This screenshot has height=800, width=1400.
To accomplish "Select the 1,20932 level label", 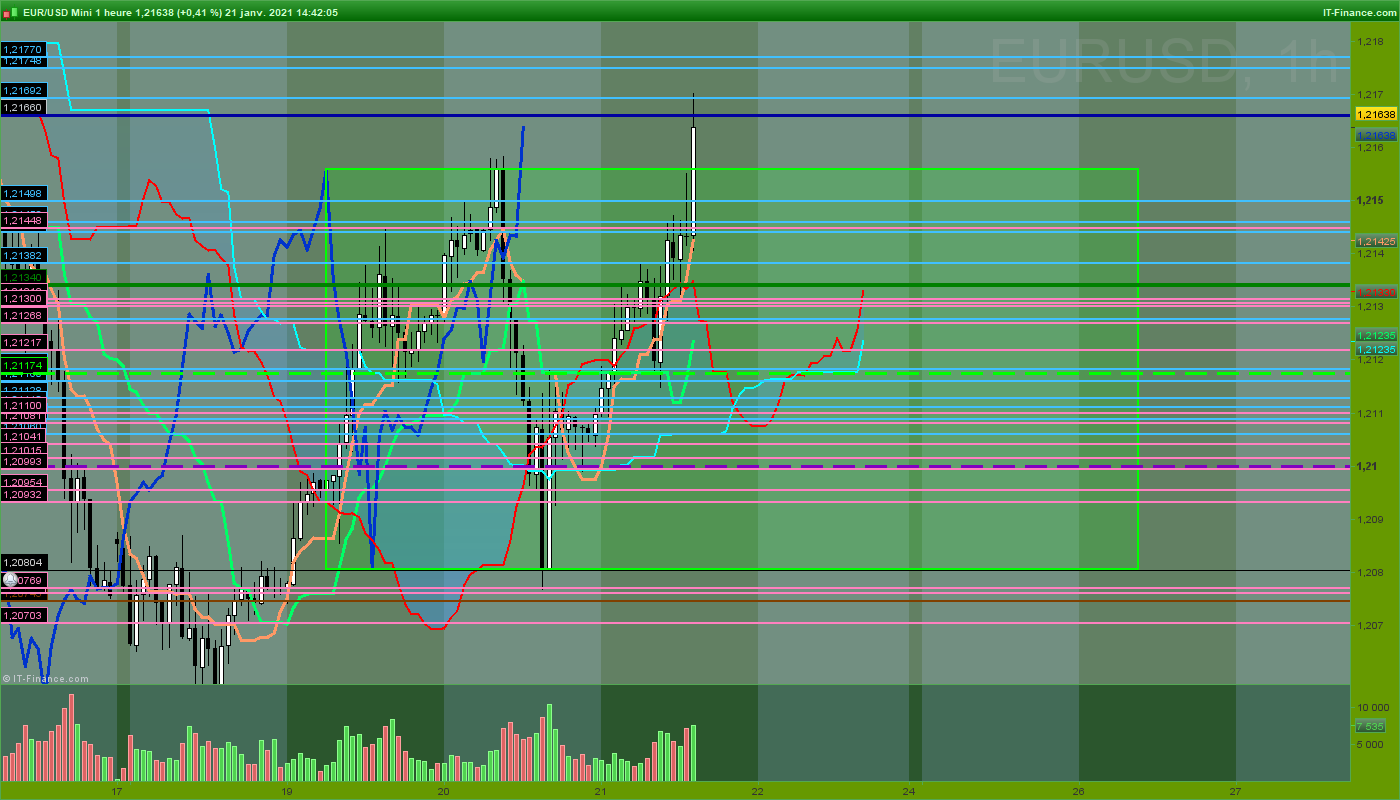I will 23,494.
